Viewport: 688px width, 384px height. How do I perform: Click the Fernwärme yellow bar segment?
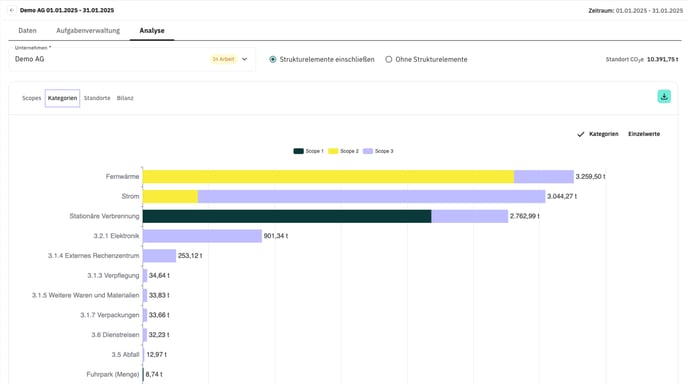pos(328,176)
